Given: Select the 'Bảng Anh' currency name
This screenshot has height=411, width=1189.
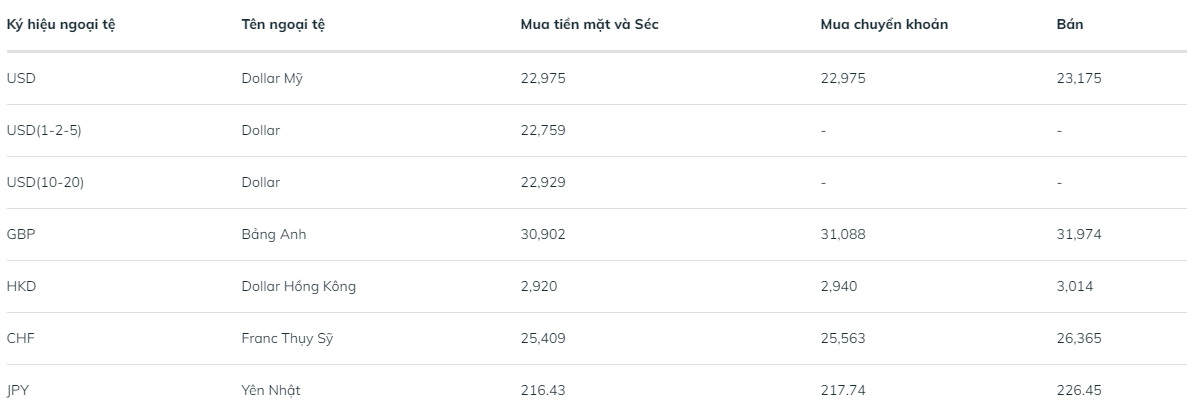Looking at the screenshot, I should 274,234.
